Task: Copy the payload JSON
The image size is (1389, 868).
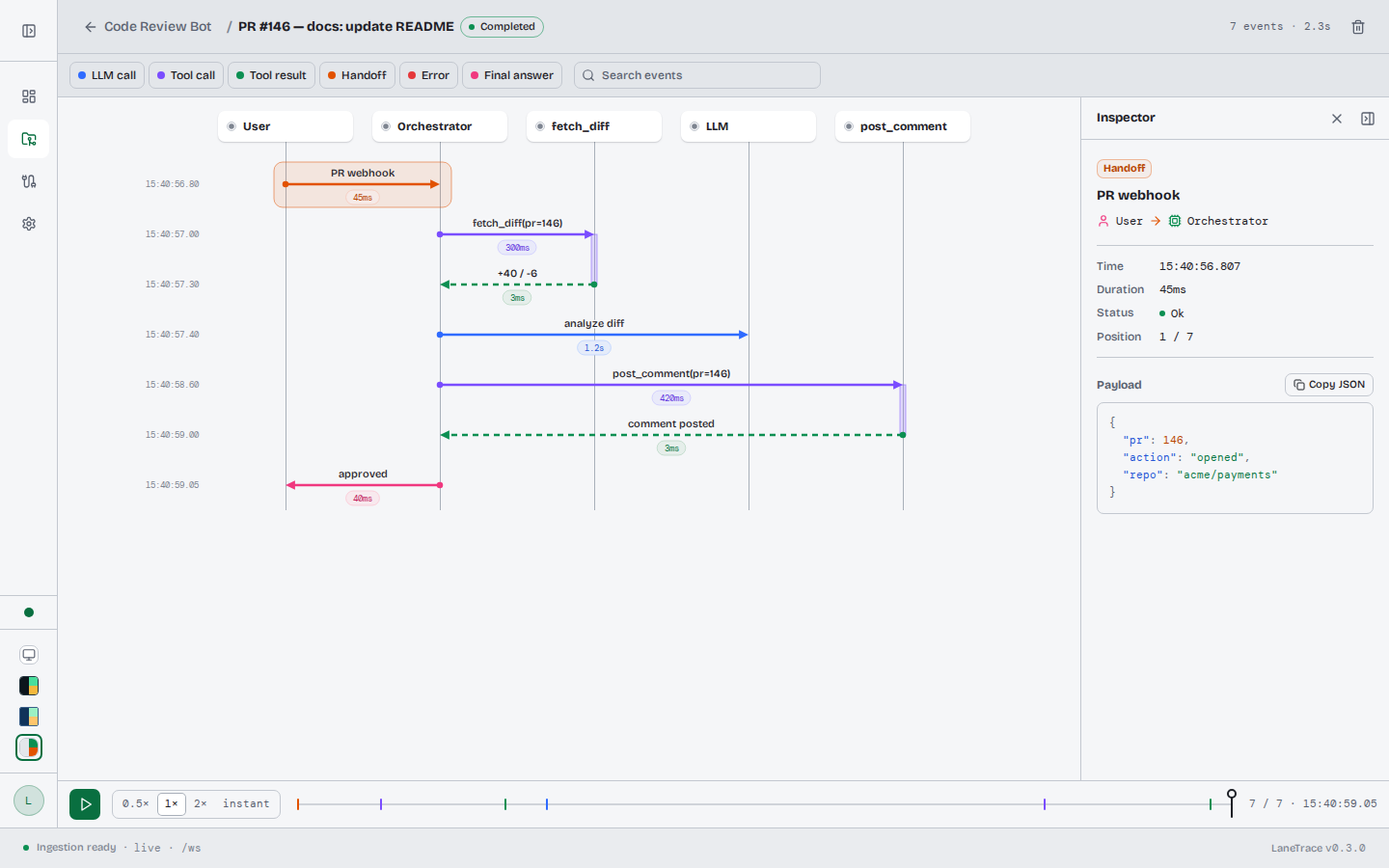Action: pyautogui.click(x=1329, y=385)
